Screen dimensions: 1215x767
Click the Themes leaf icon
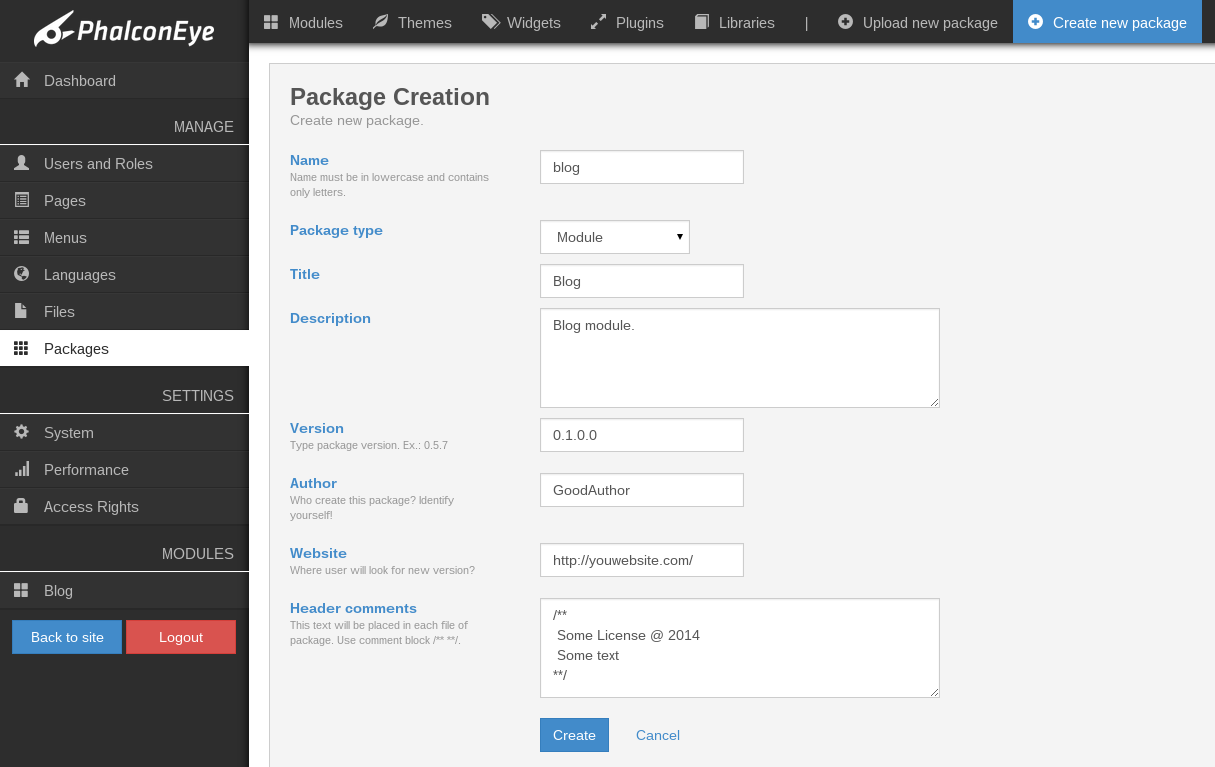tap(380, 22)
